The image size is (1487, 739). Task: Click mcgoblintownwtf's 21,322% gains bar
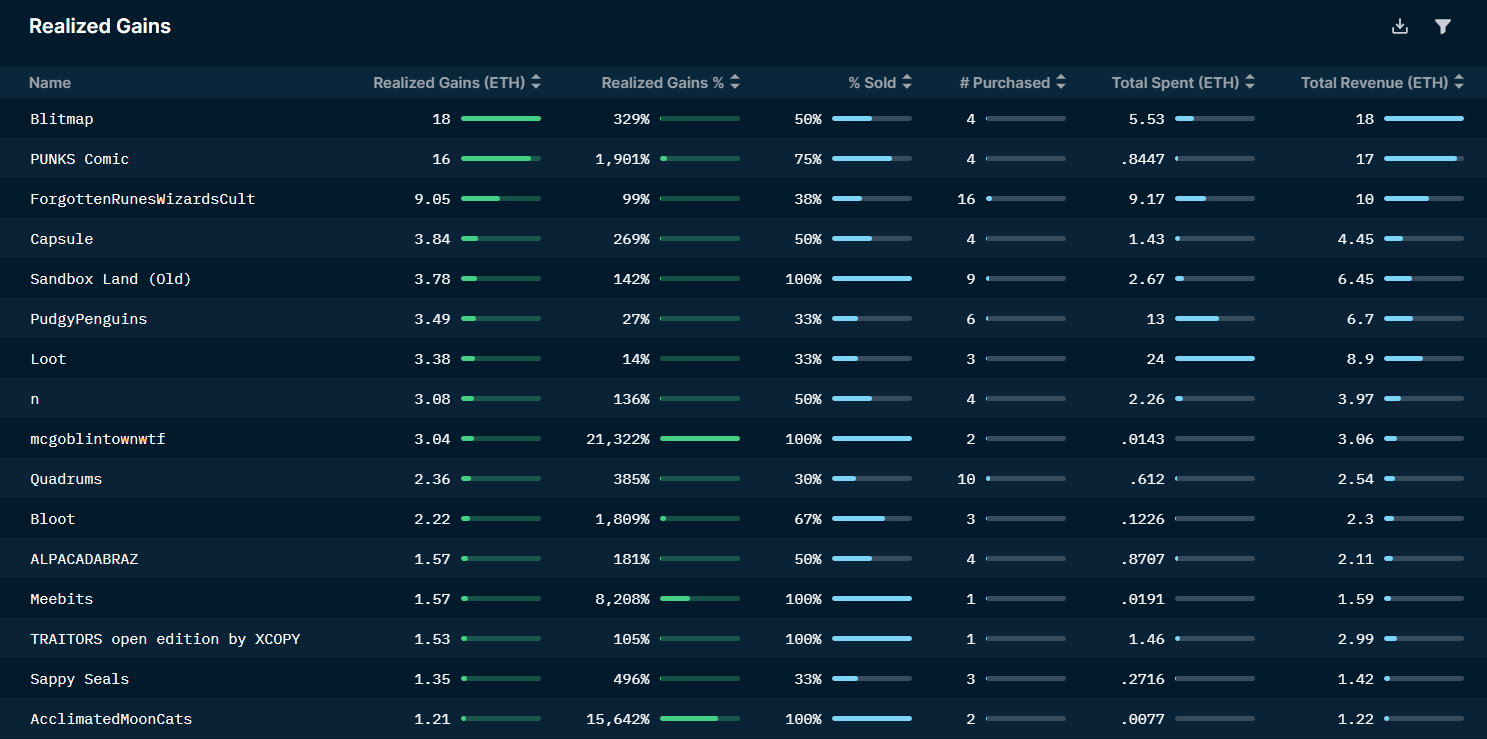[x=700, y=439]
